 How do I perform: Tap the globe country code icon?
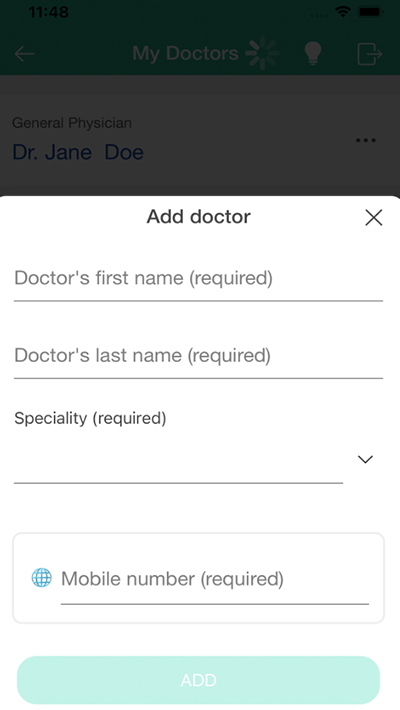[42, 578]
